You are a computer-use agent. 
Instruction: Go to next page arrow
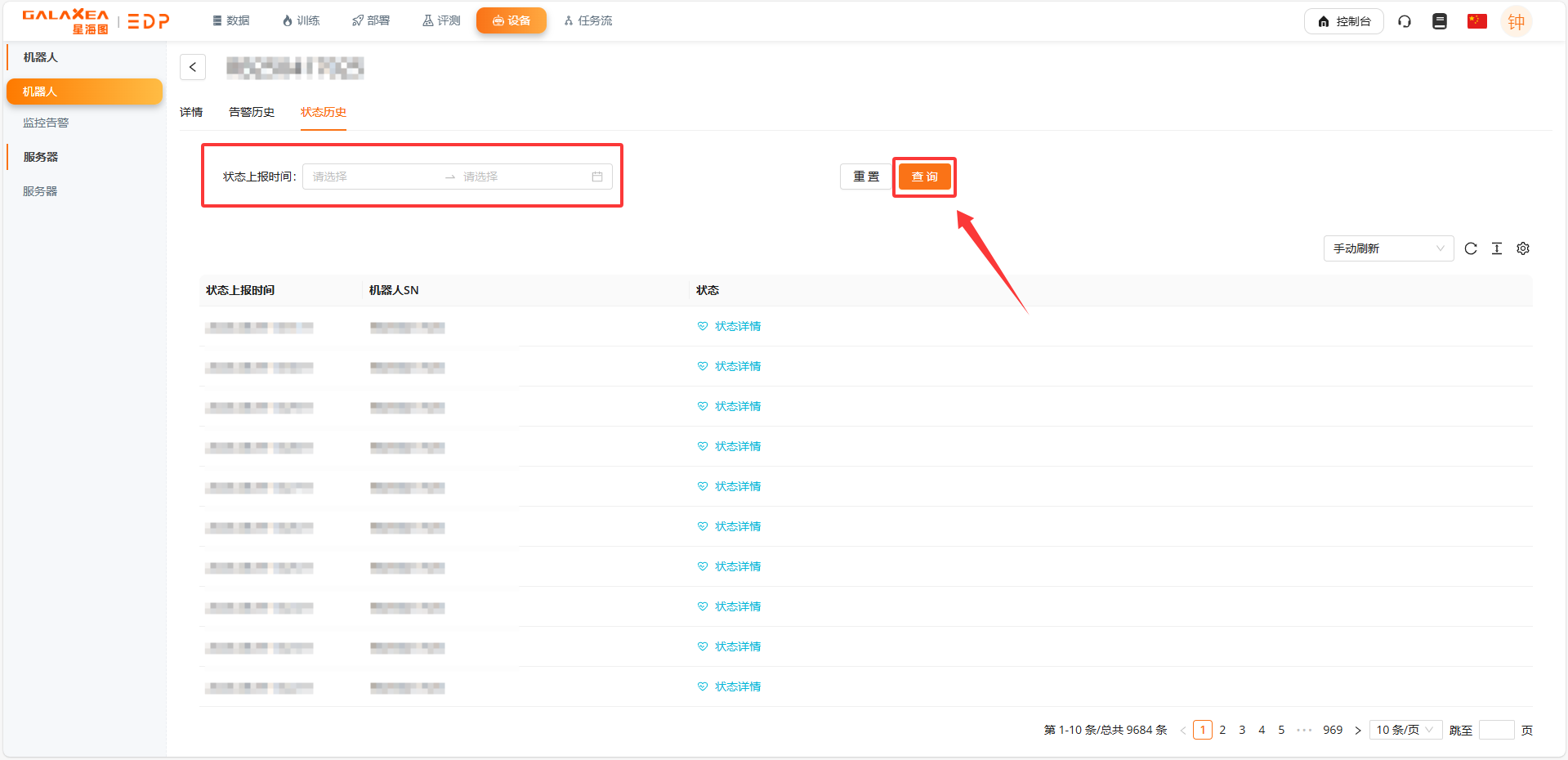(1358, 730)
